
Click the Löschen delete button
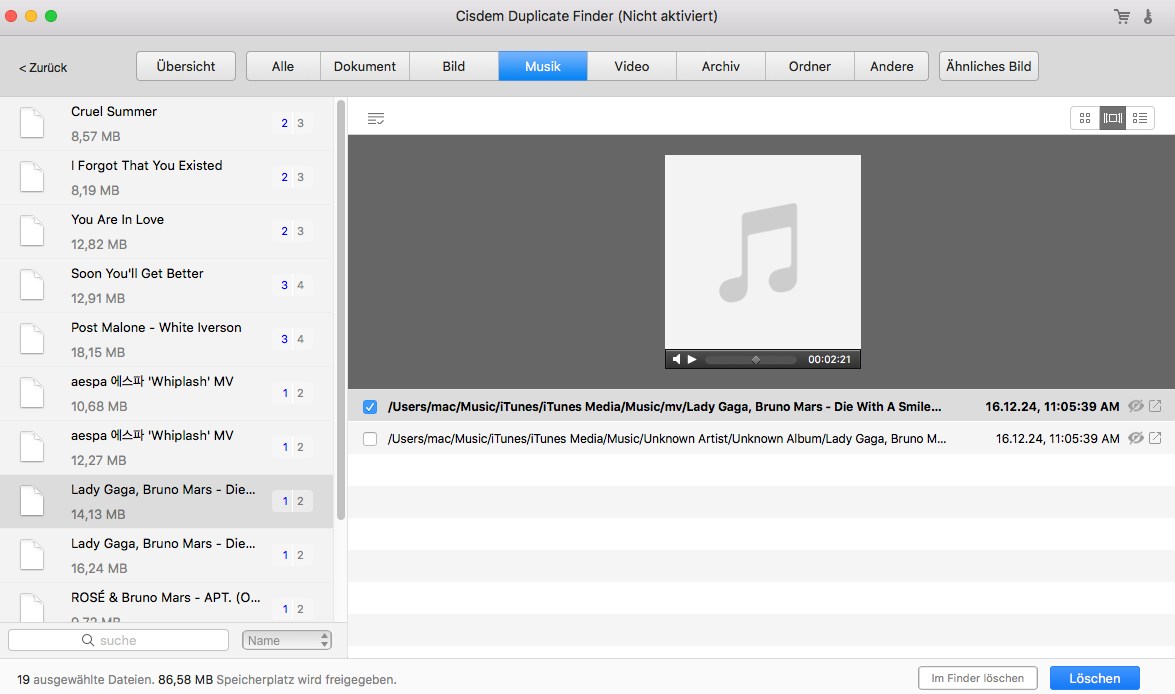tap(1094, 678)
